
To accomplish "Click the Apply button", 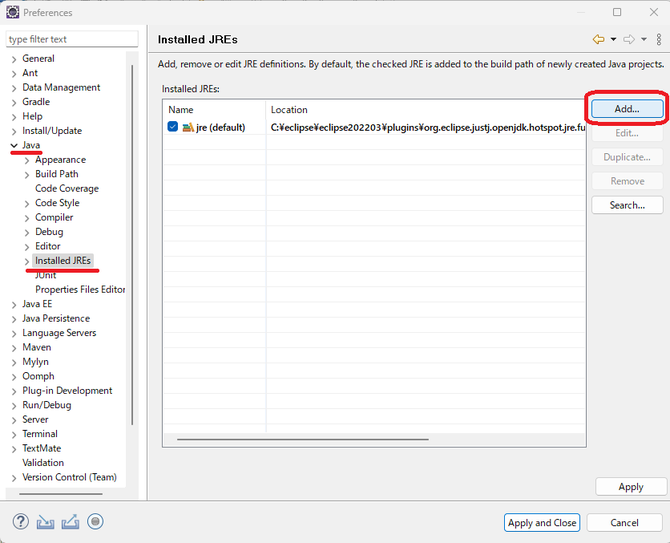I will [x=631, y=487].
